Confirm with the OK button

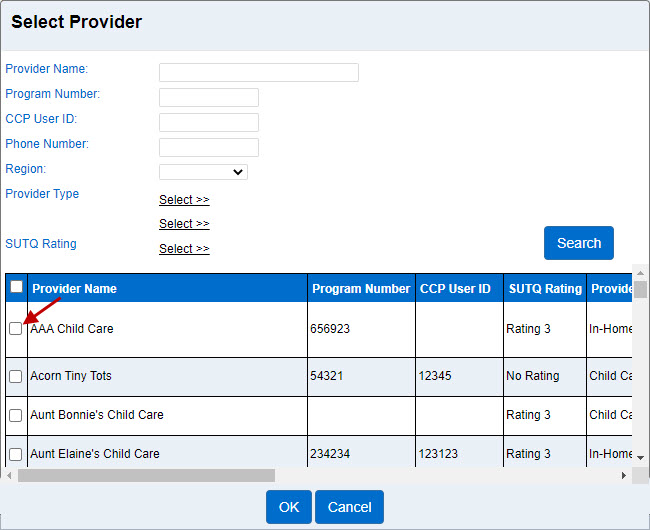289,507
